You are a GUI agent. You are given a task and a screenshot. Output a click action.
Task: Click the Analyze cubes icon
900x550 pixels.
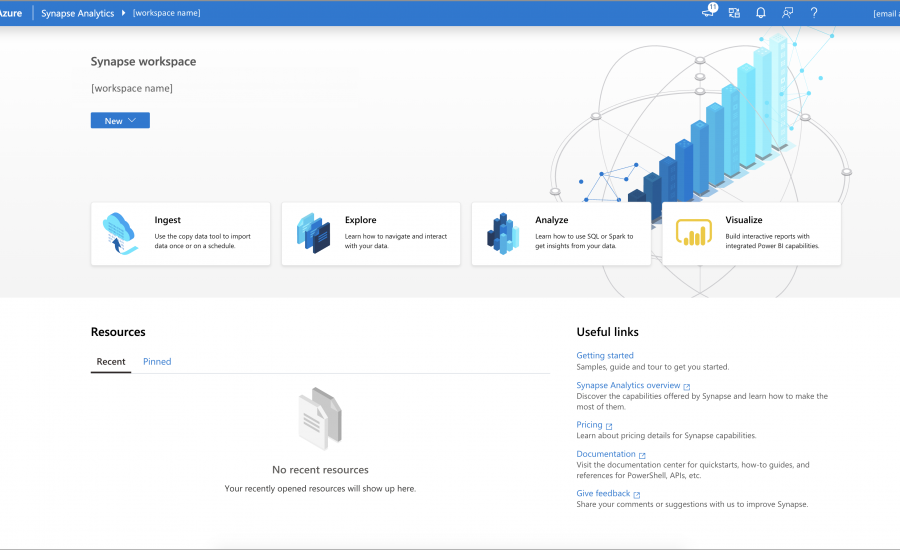[x=502, y=234]
